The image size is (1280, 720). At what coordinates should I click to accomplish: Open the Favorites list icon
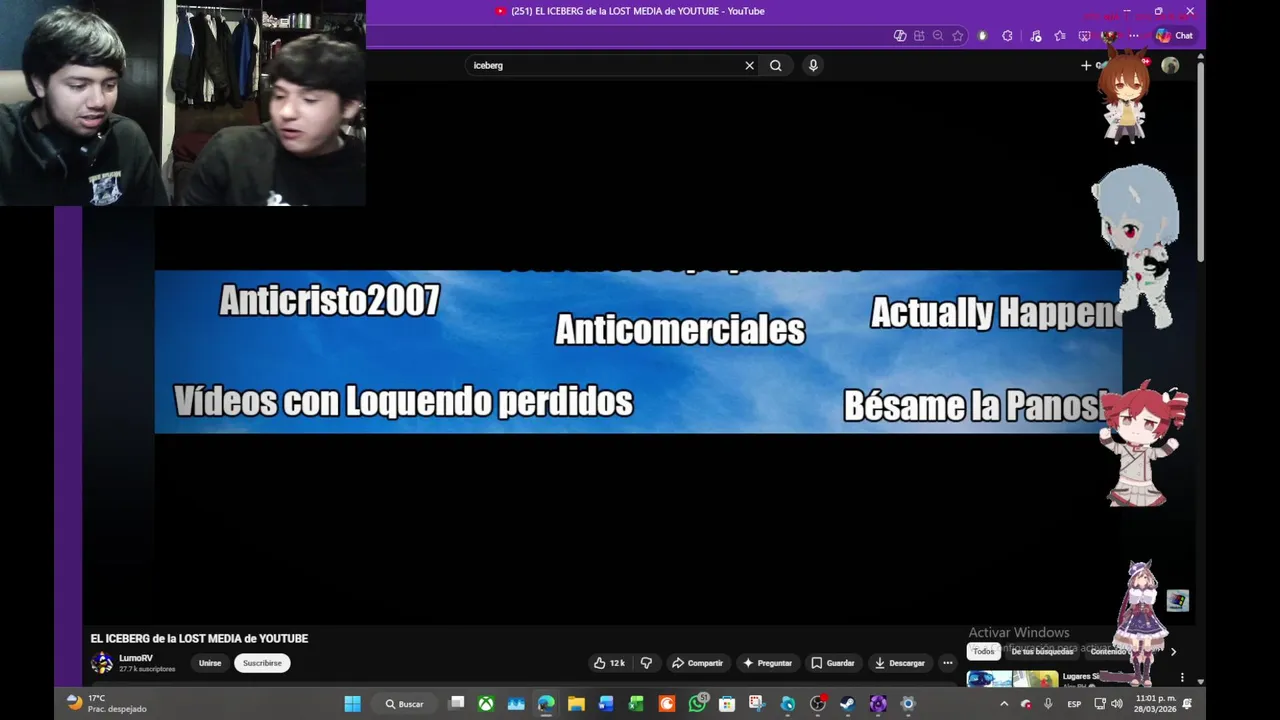pyautogui.click(x=1060, y=36)
